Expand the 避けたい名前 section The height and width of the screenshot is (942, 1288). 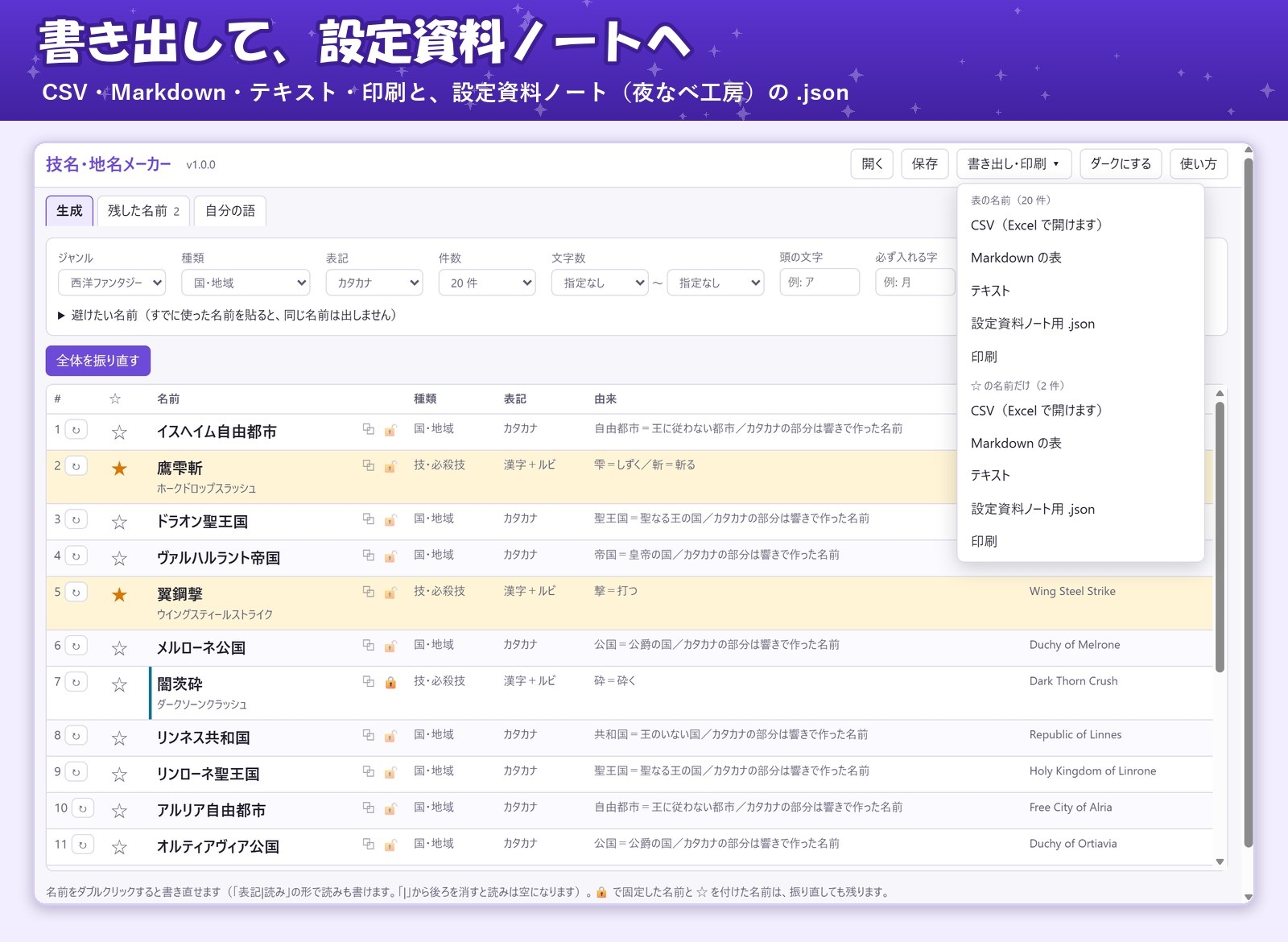(x=227, y=315)
